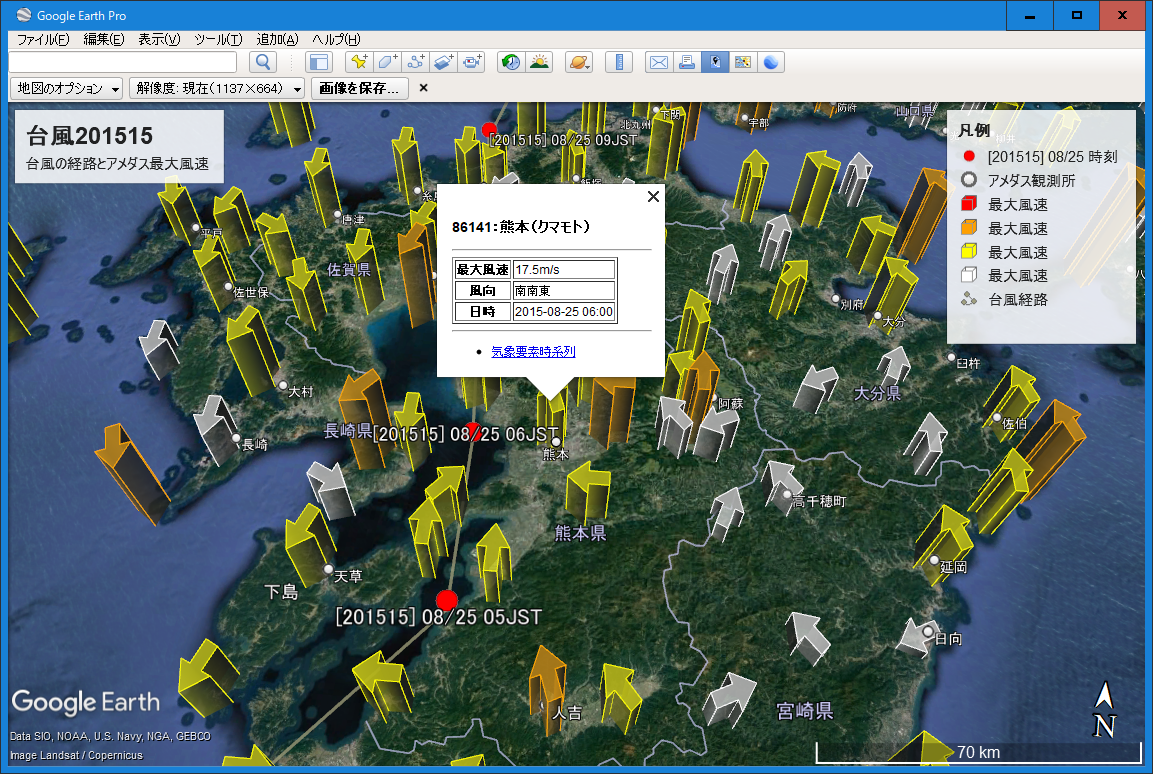Click the yellow cube legend swatch
The width and height of the screenshot is (1153, 774).
click(969, 251)
